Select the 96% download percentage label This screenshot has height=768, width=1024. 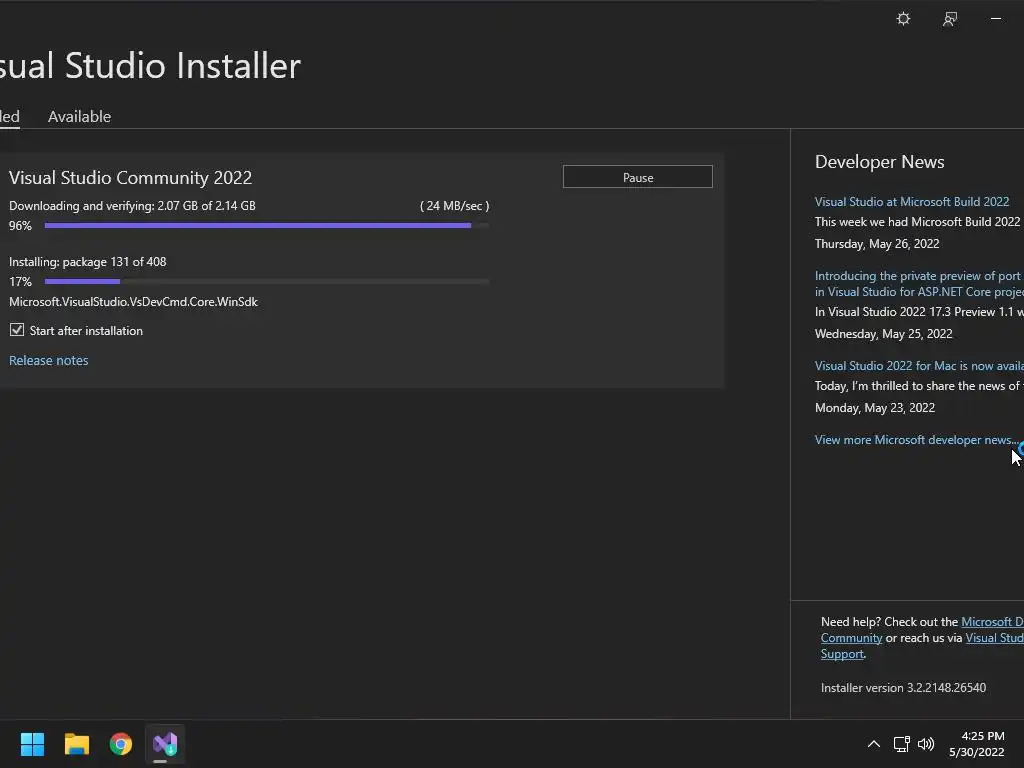pos(20,226)
